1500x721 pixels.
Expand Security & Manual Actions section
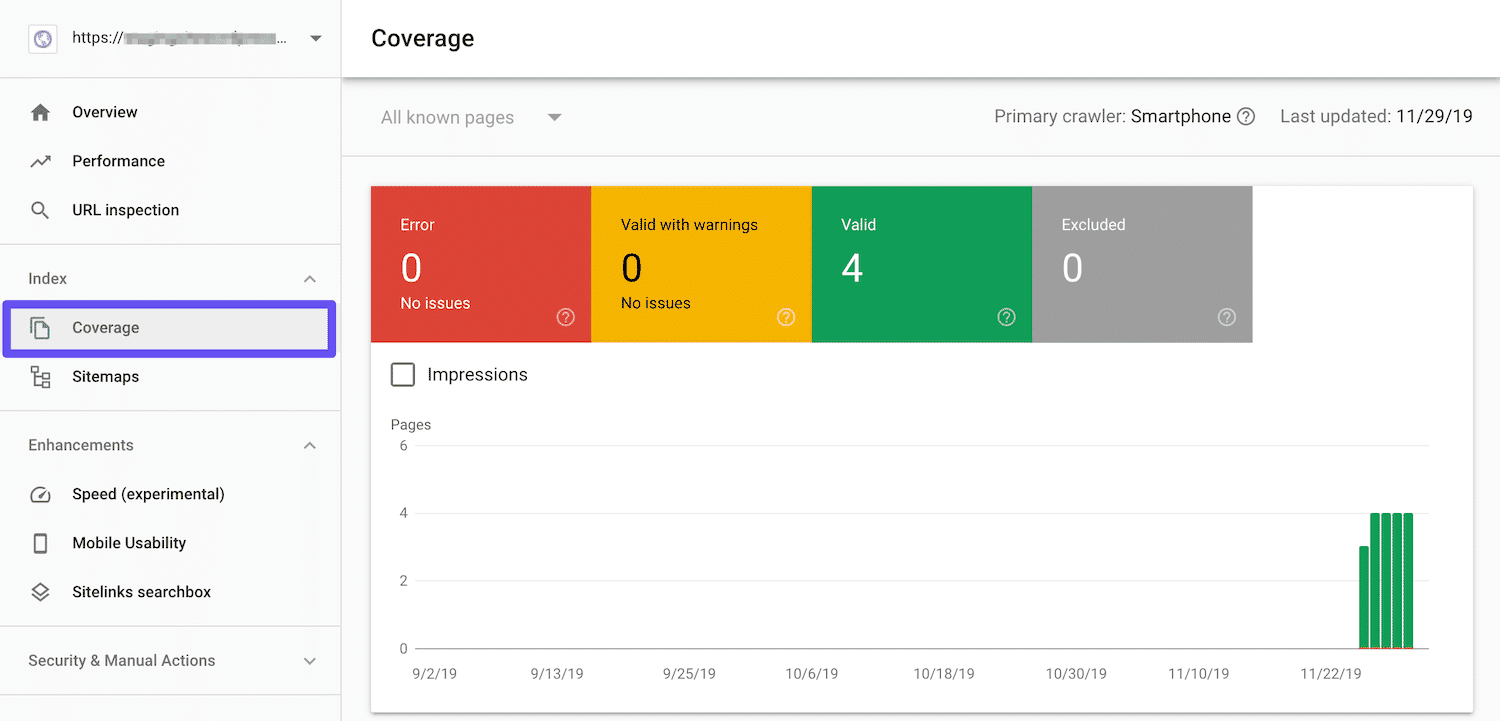click(310, 661)
